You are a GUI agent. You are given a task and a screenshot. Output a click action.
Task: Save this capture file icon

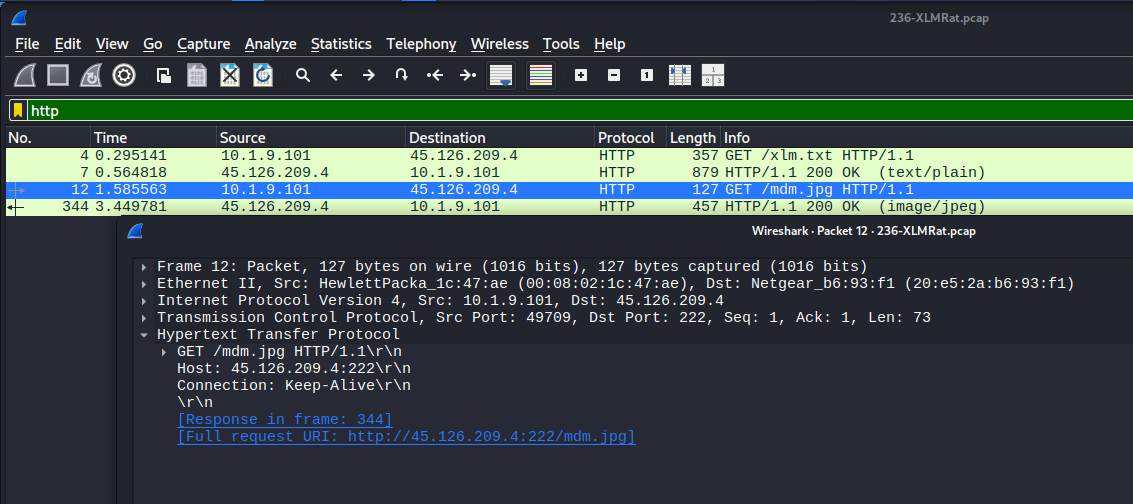coord(197,75)
